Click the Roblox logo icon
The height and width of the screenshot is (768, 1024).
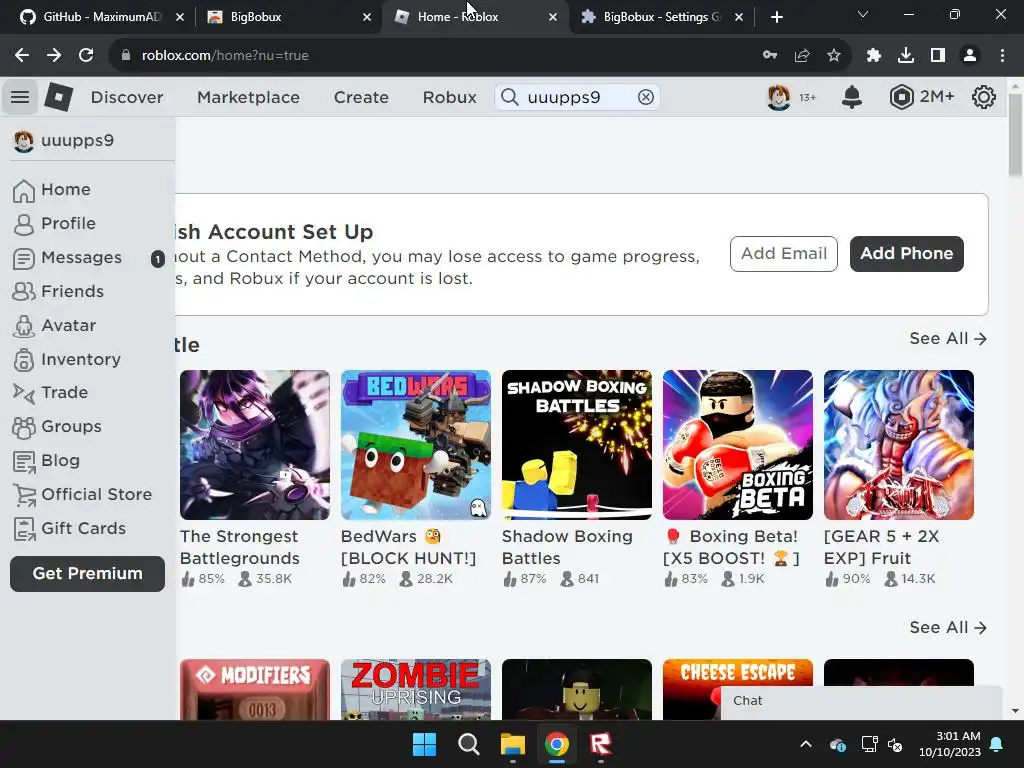coord(58,97)
